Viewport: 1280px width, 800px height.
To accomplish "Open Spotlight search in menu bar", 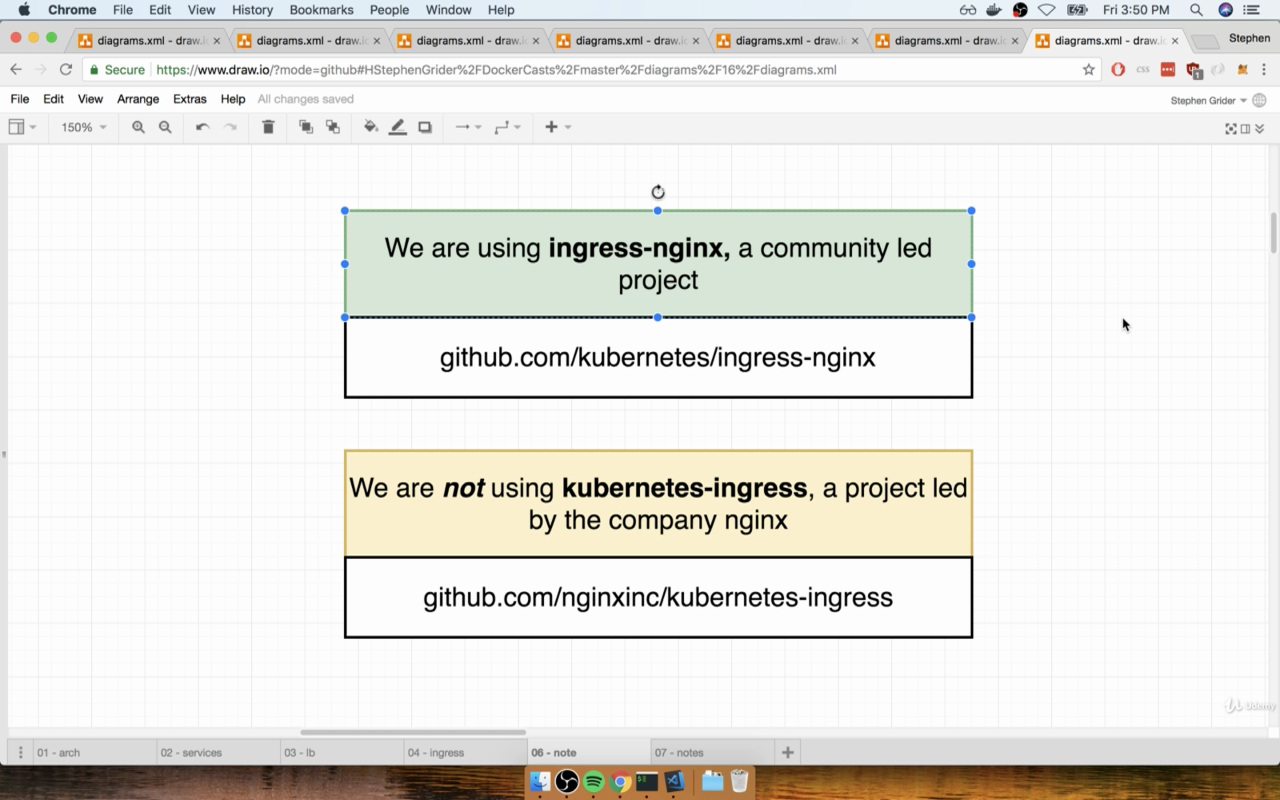I will [x=1196, y=10].
